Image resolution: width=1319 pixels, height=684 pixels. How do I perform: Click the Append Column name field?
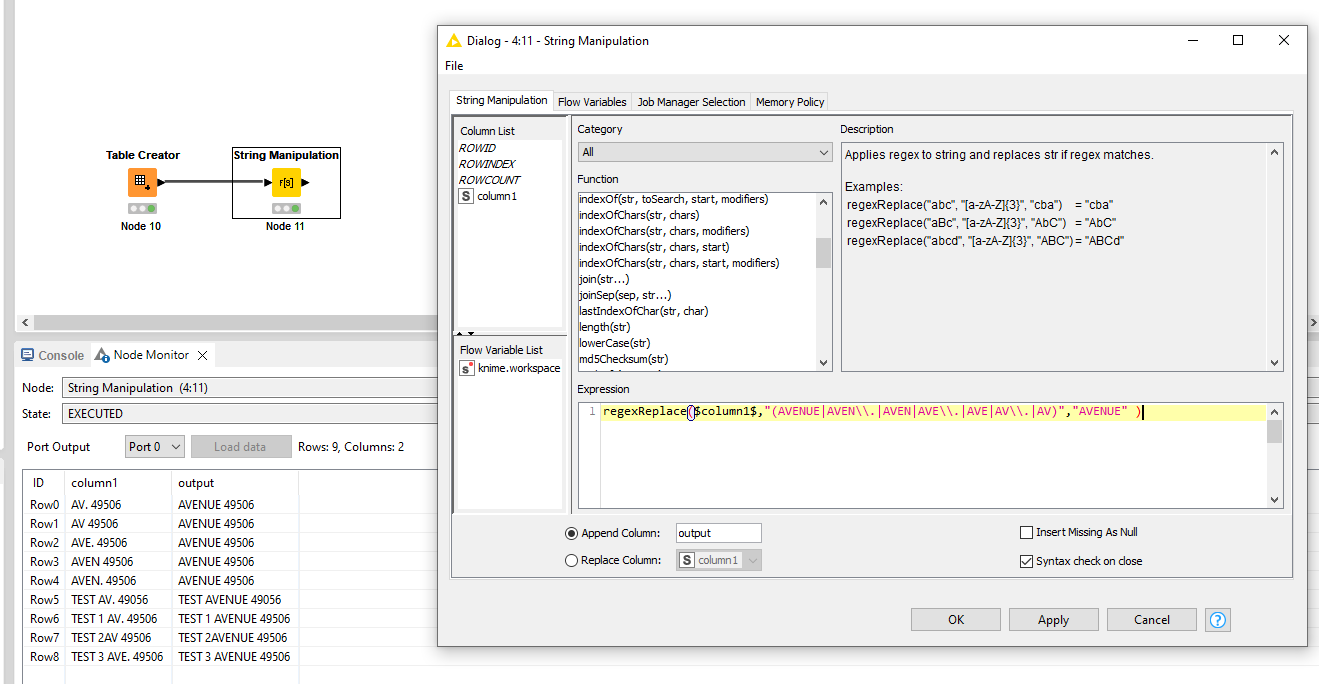pos(718,533)
